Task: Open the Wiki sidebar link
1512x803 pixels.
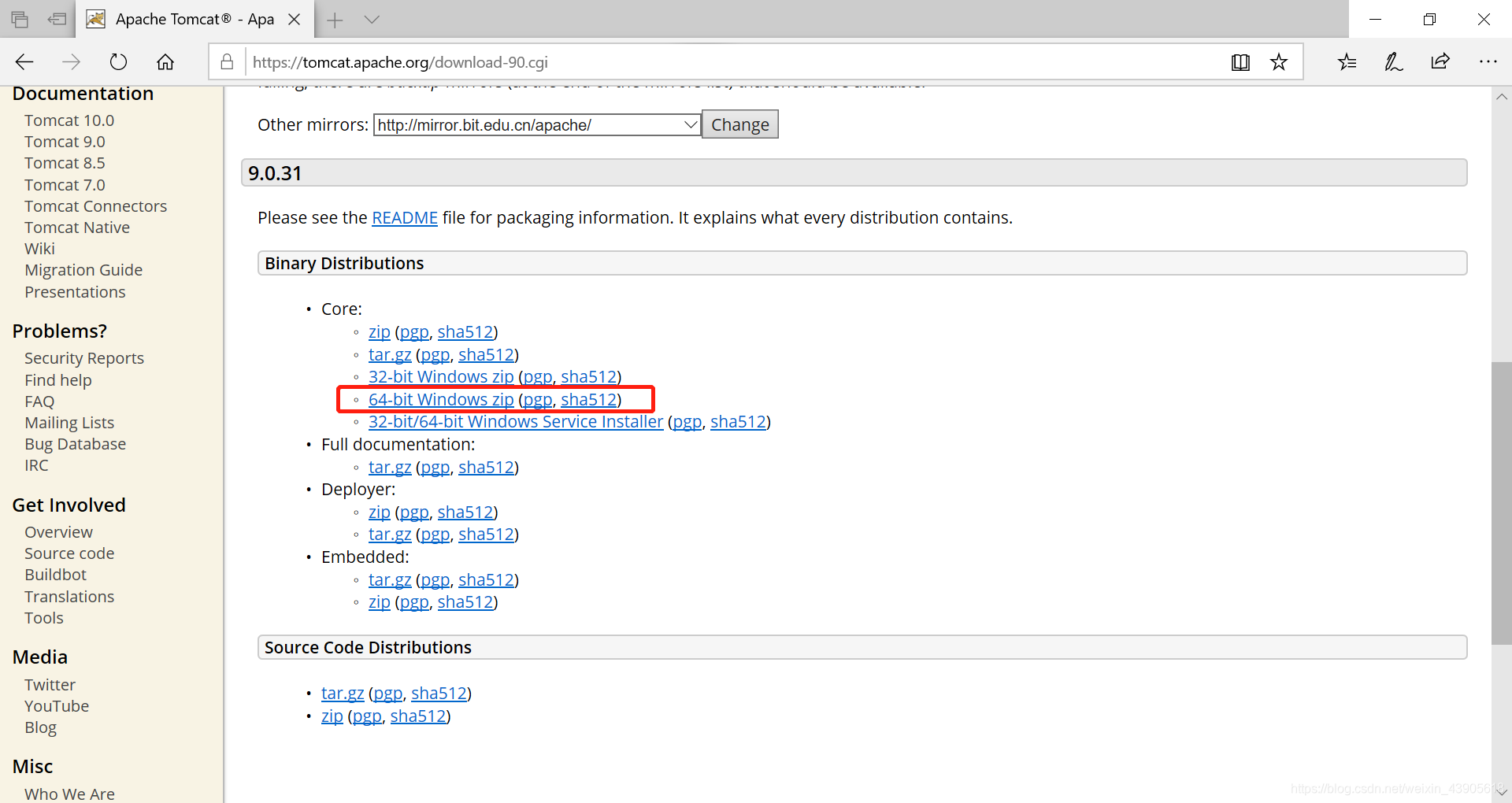Action: (x=39, y=249)
